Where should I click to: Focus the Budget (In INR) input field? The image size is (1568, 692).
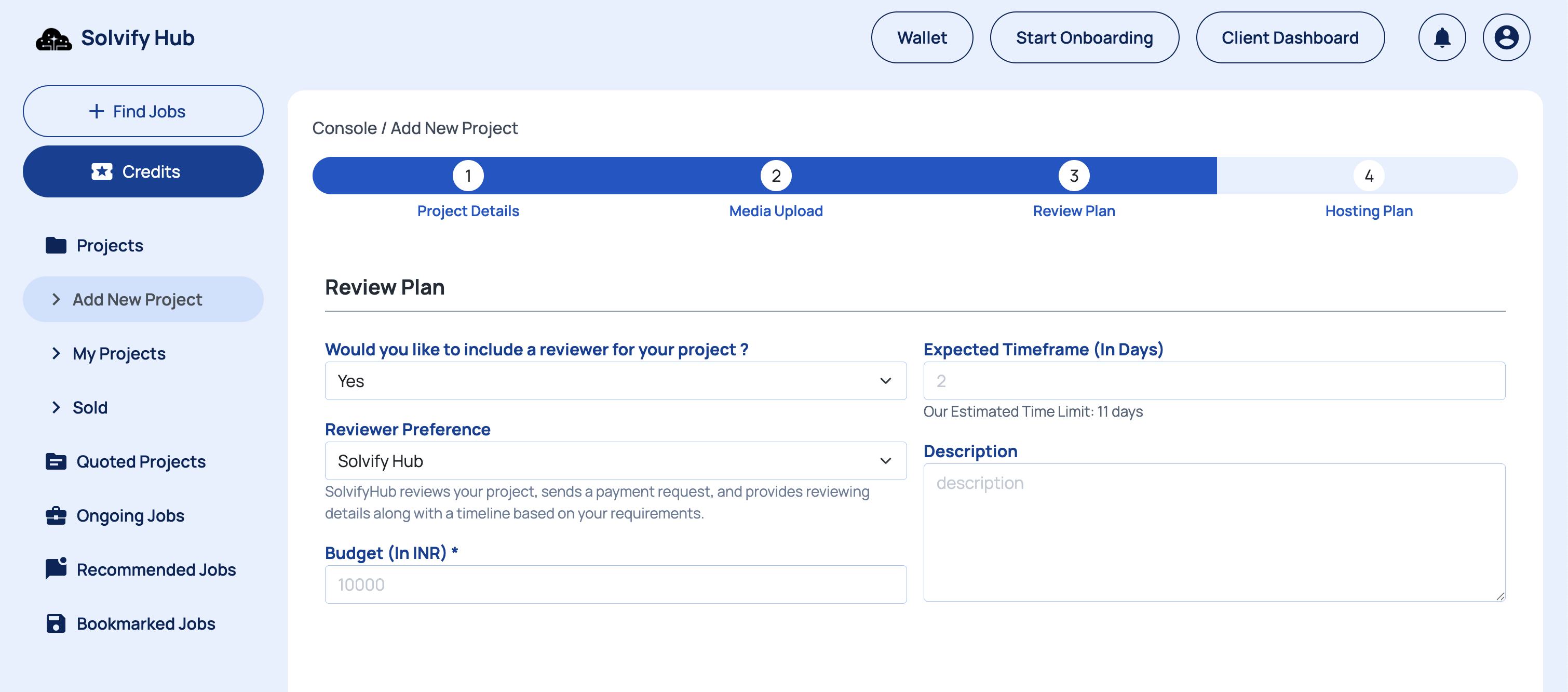(615, 585)
